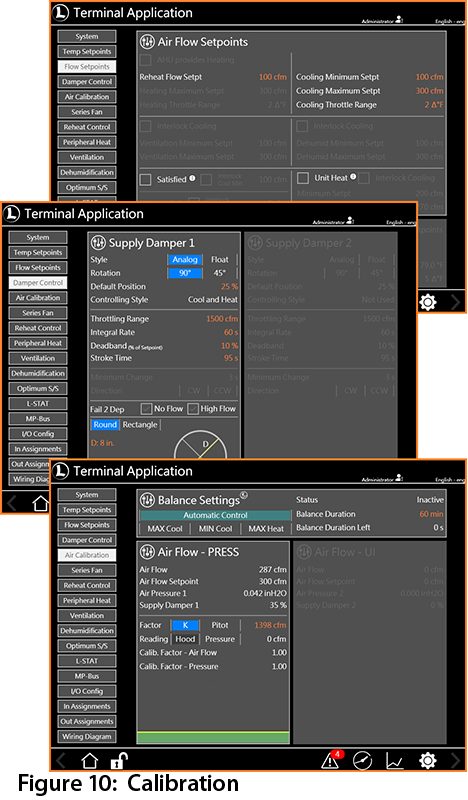Open alarms with red badge icon
Viewport: 468px width, 800px height.
point(332,759)
